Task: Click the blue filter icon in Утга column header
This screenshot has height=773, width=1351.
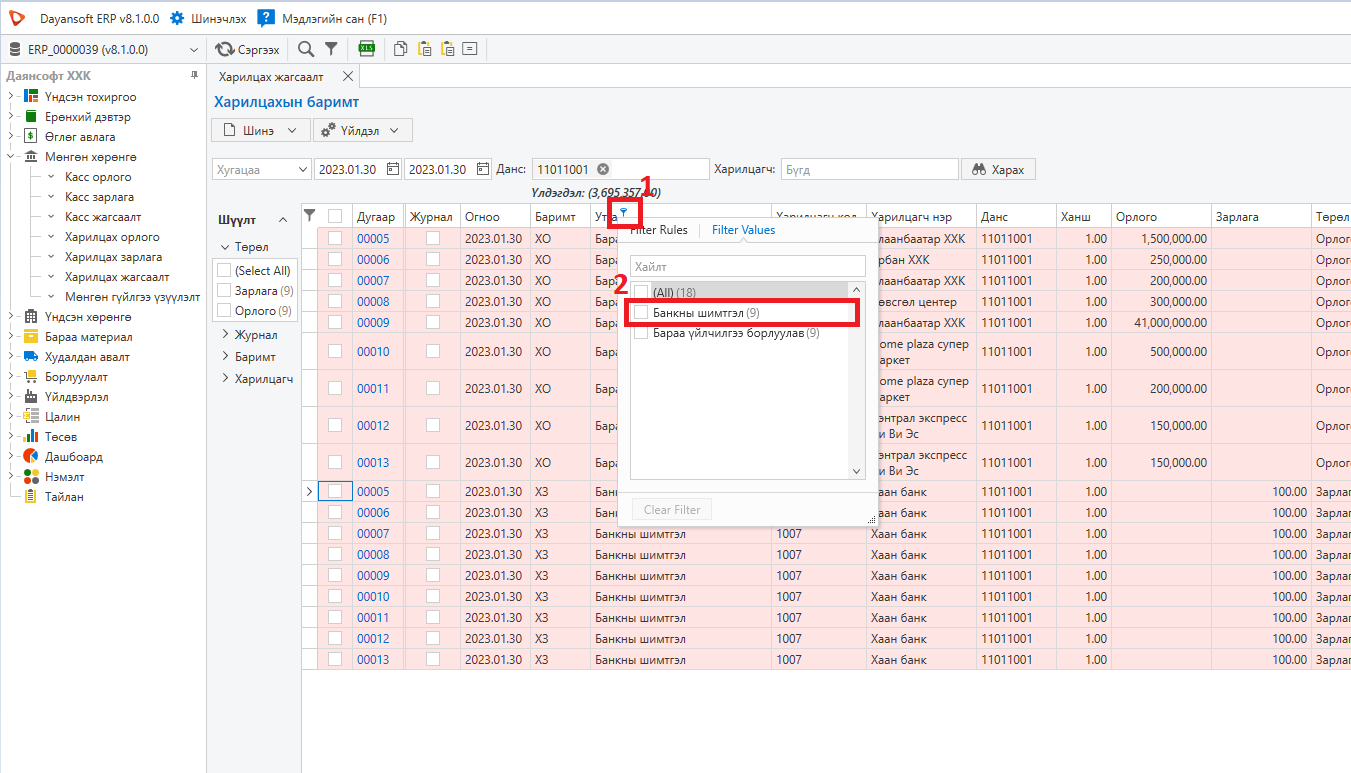Action: click(x=624, y=212)
